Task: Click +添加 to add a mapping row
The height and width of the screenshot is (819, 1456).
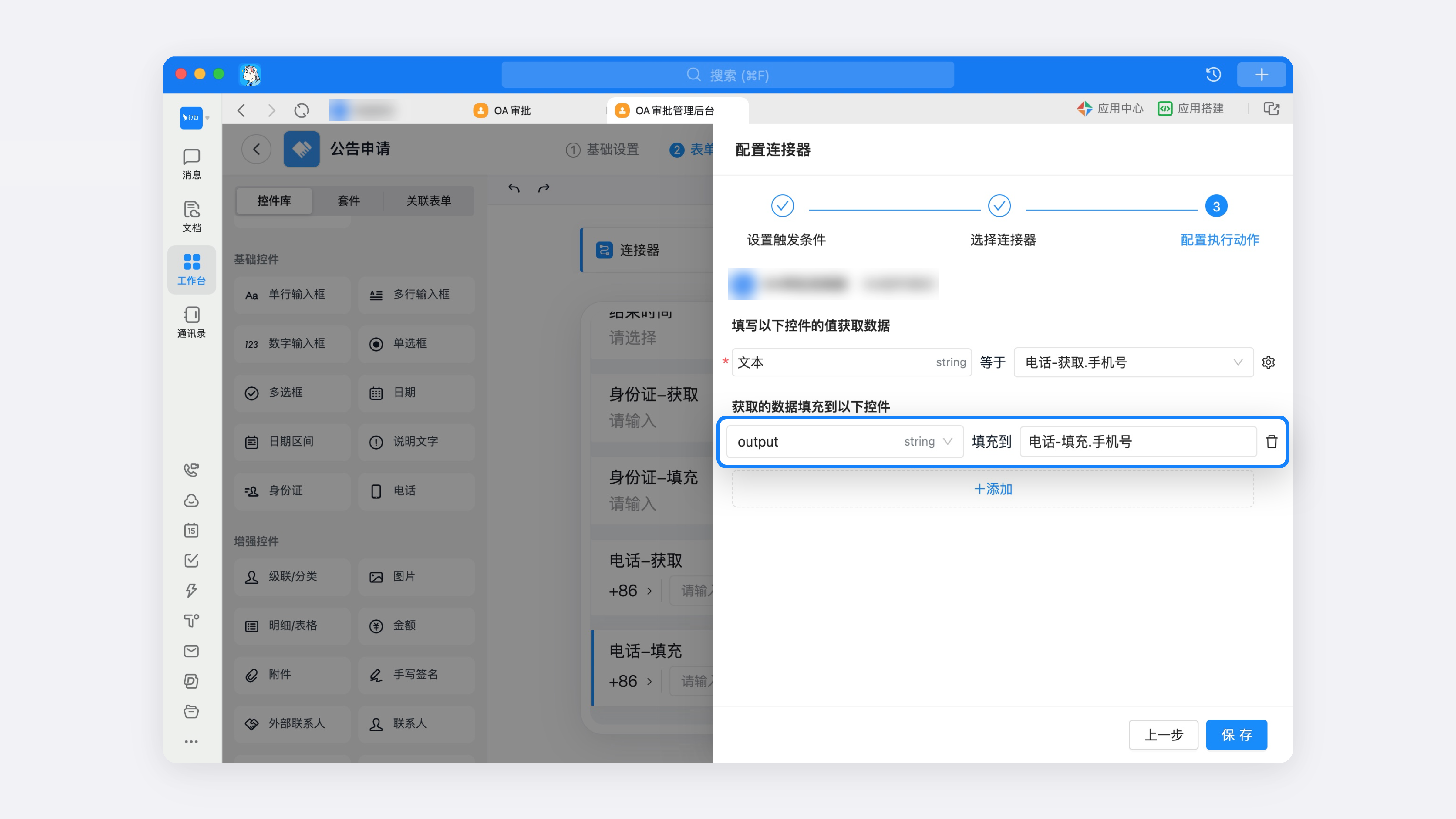Action: point(993,489)
